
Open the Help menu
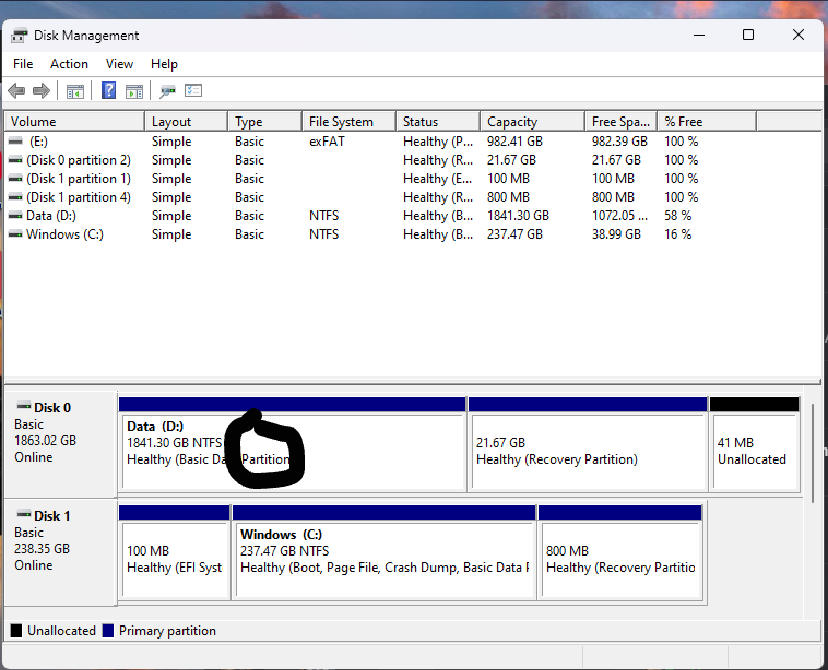point(164,64)
